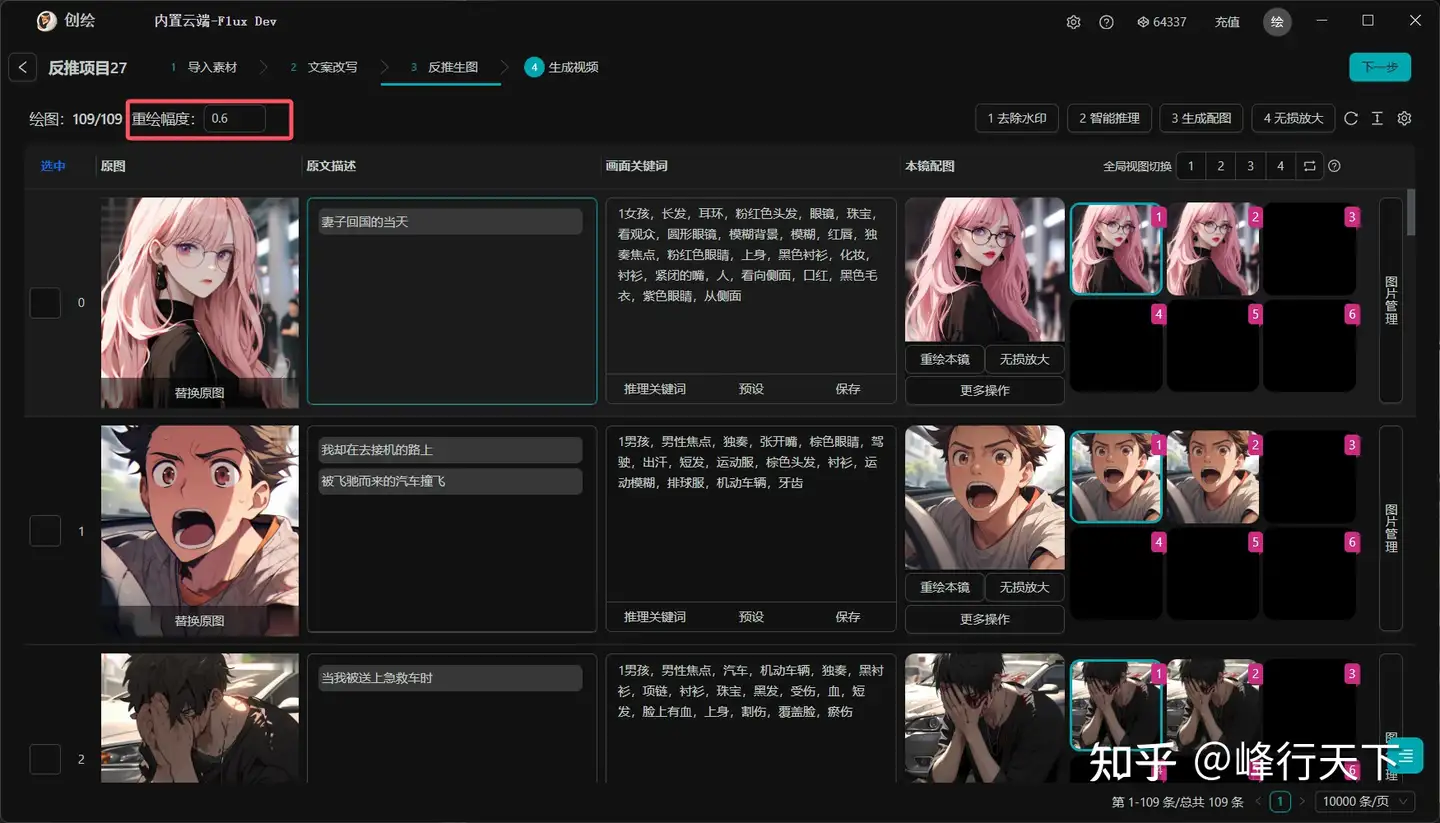Select empty slot 6 in row 1
1440x823 pixels.
point(1309,574)
